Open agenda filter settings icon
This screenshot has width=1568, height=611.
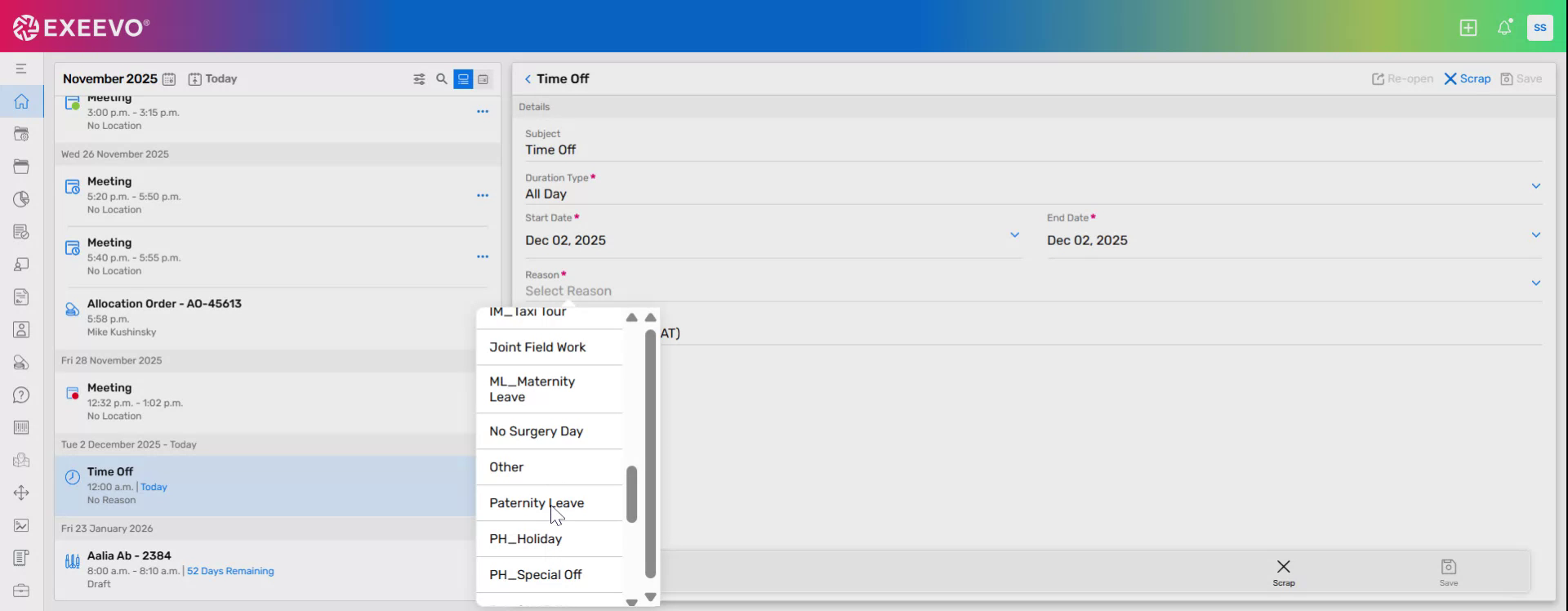pyautogui.click(x=419, y=79)
